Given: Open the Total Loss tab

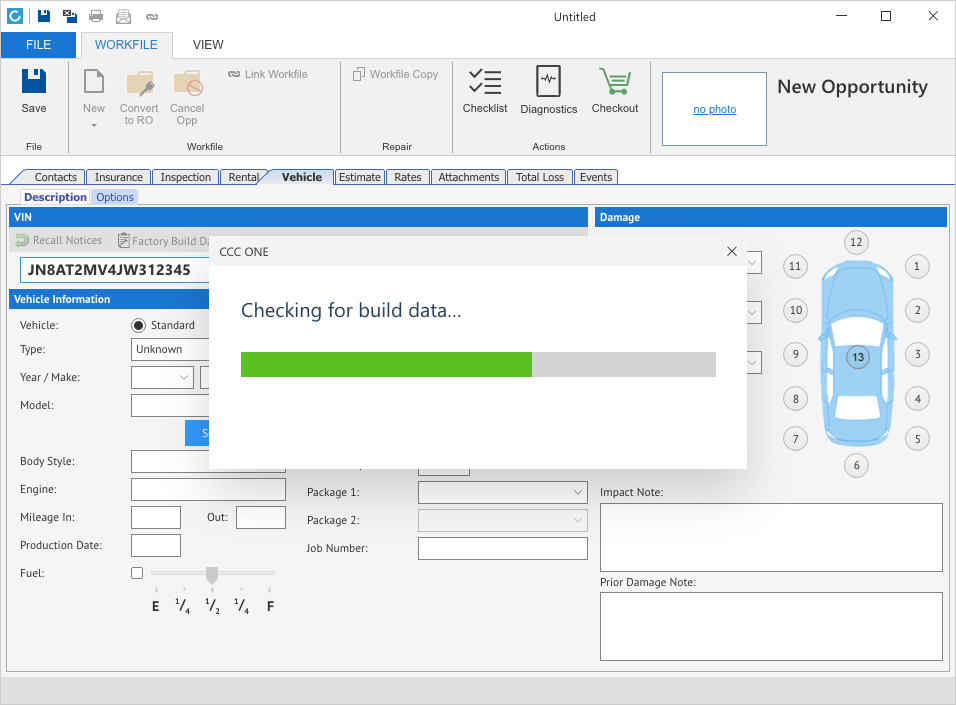Looking at the screenshot, I should pyautogui.click(x=540, y=177).
